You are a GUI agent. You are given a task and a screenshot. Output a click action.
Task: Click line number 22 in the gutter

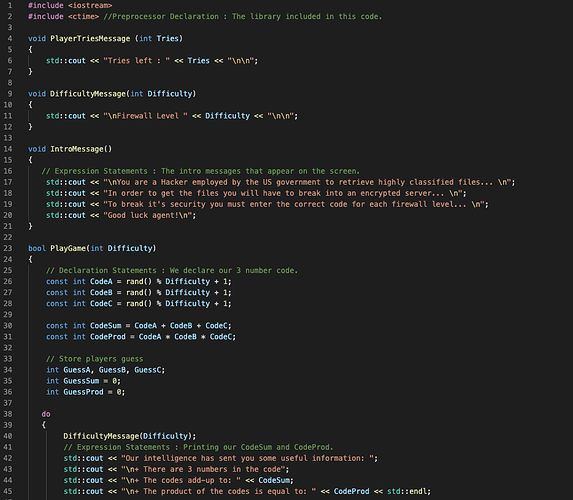coord(8,237)
